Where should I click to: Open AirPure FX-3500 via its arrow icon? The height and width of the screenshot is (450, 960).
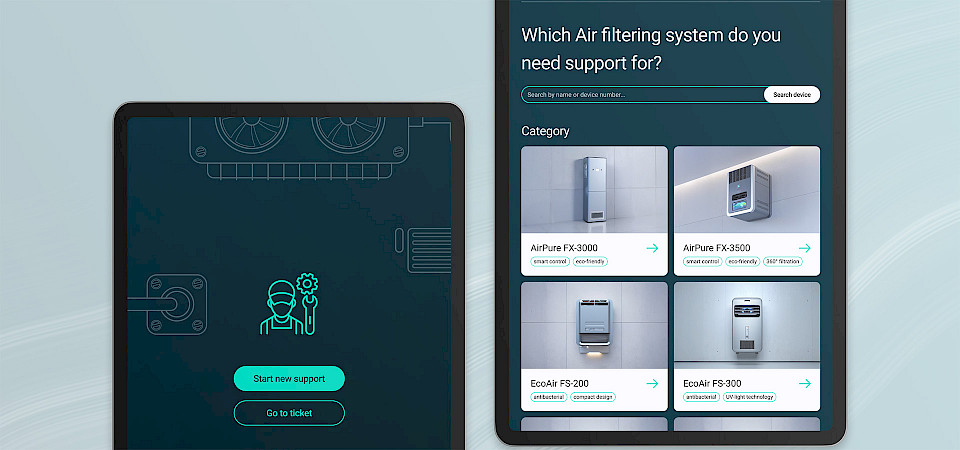point(804,248)
